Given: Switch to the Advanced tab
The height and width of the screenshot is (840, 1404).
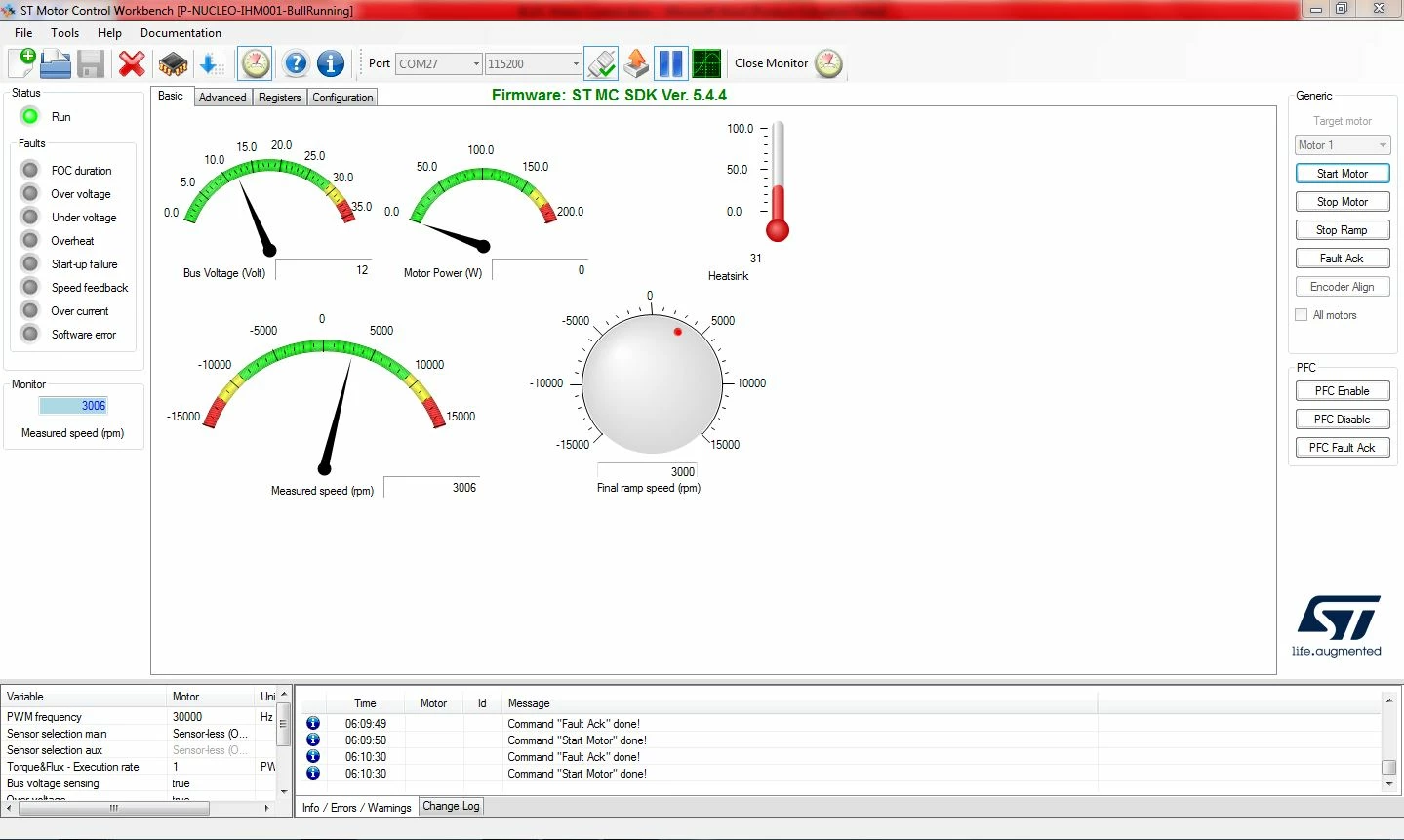Looking at the screenshot, I should [222, 98].
